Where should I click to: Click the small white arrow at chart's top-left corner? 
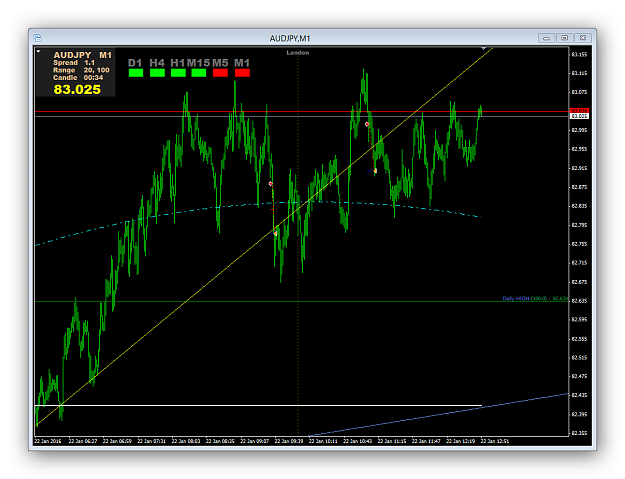click(x=38, y=51)
